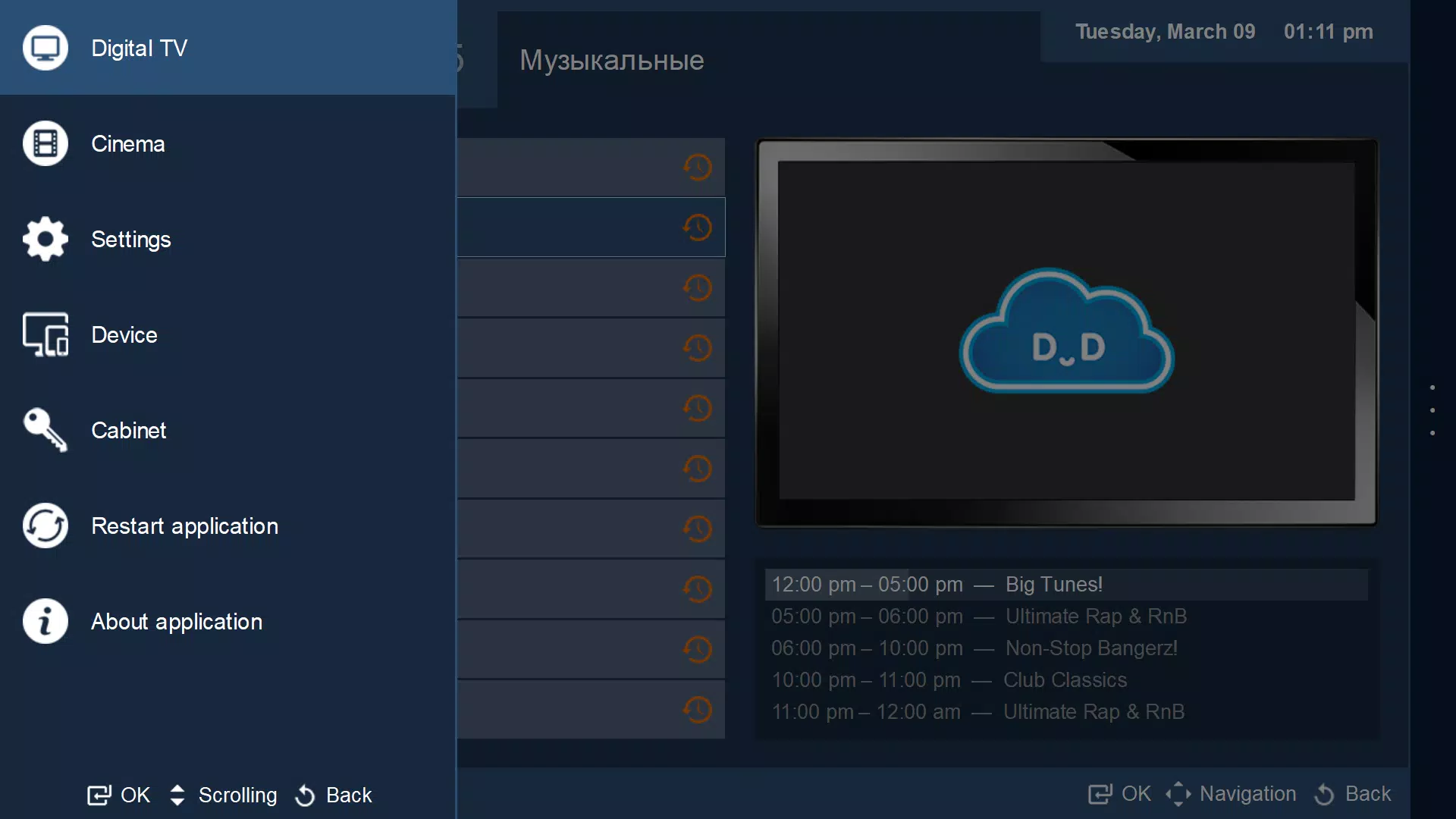1456x819 pixels.
Task: Open About application info icon
Action: (44, 621)
